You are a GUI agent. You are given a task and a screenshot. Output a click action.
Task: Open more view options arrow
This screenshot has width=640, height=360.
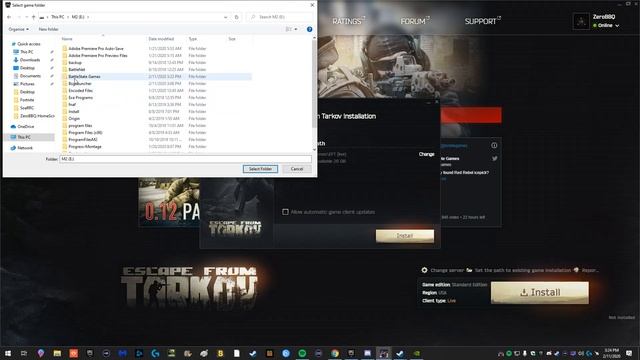click(296, 29)
